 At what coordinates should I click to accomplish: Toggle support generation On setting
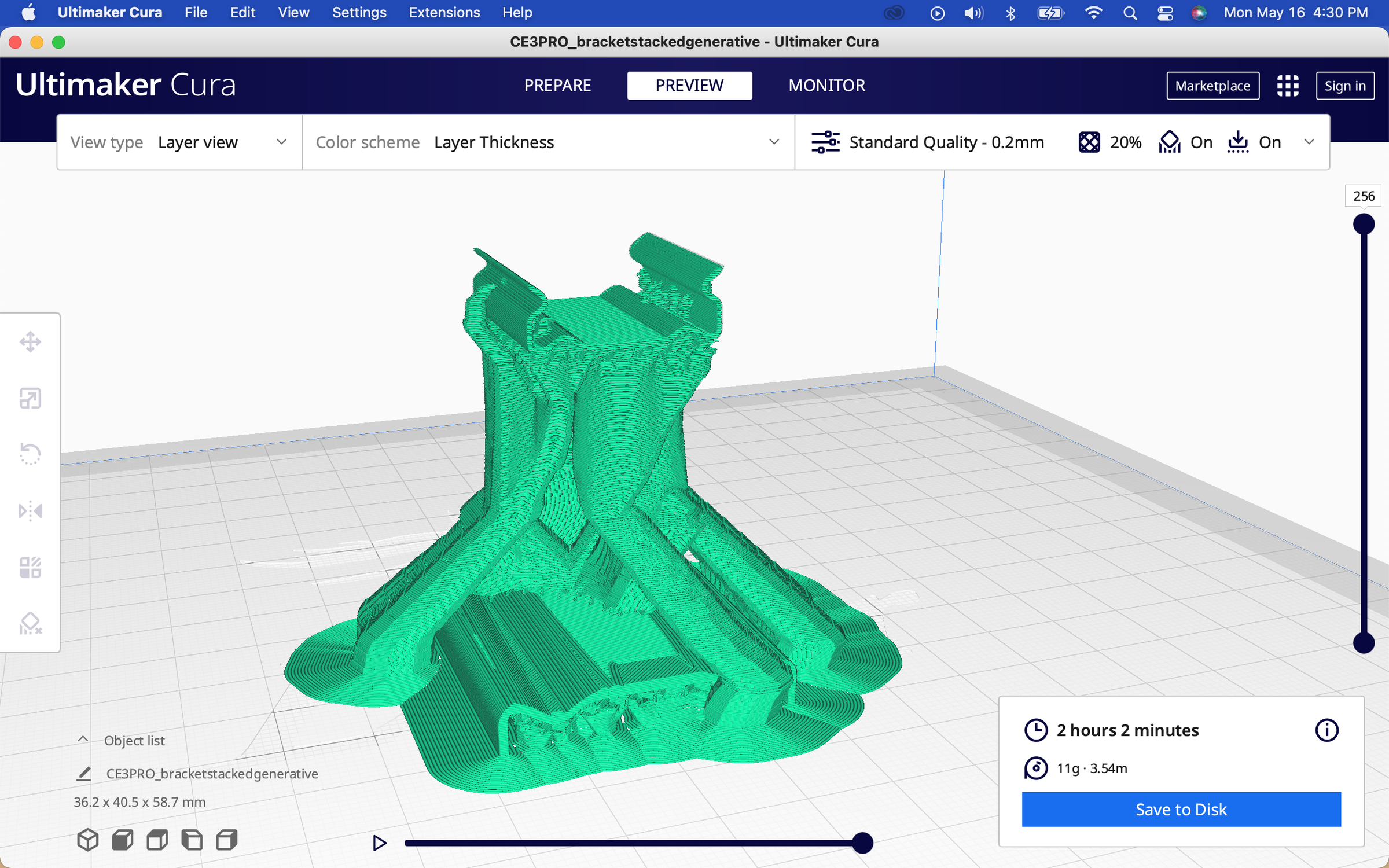(x=1185, y=142)
